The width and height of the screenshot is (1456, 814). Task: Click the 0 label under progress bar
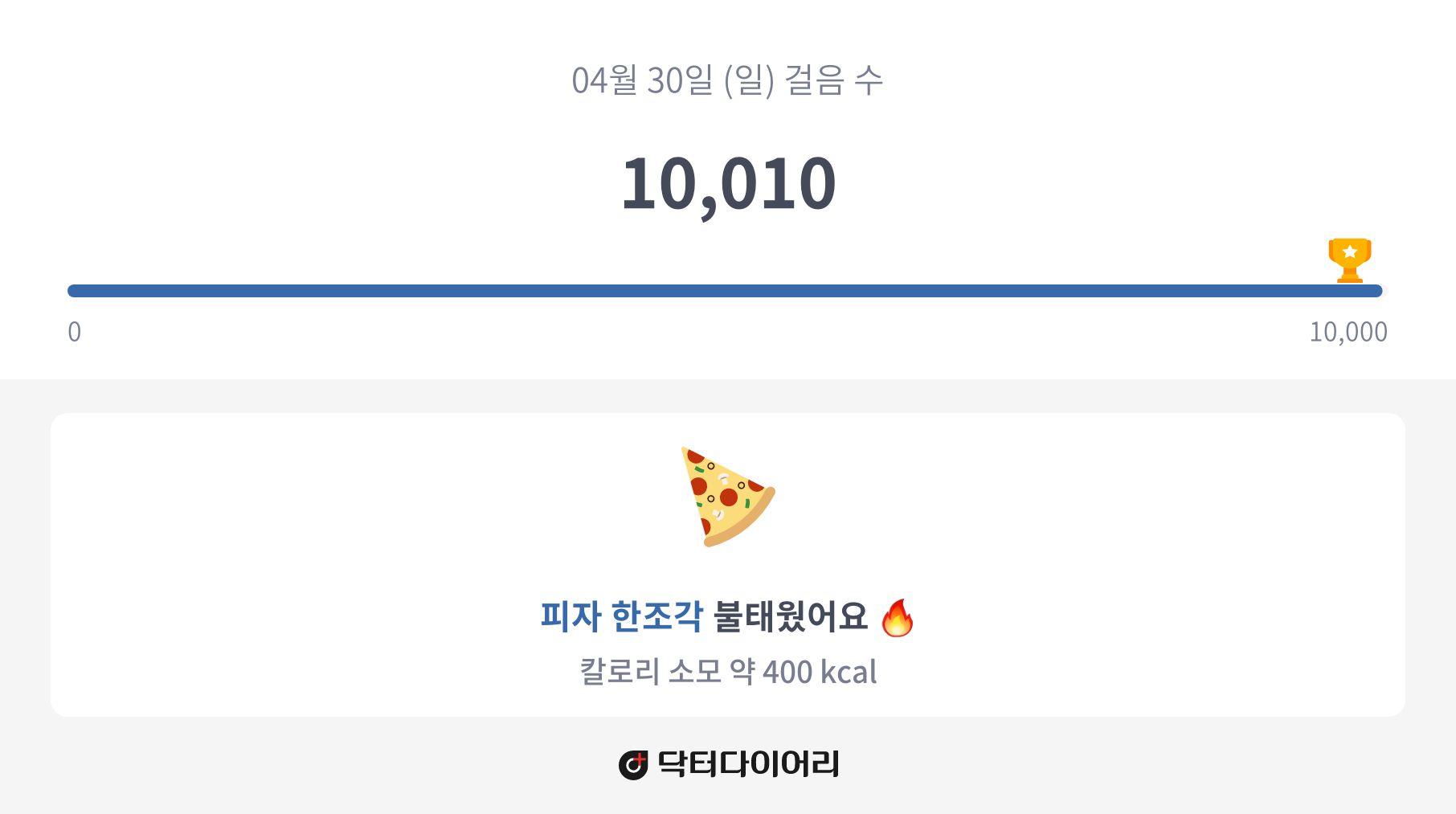pyautogui.click(x=74, y=332)
